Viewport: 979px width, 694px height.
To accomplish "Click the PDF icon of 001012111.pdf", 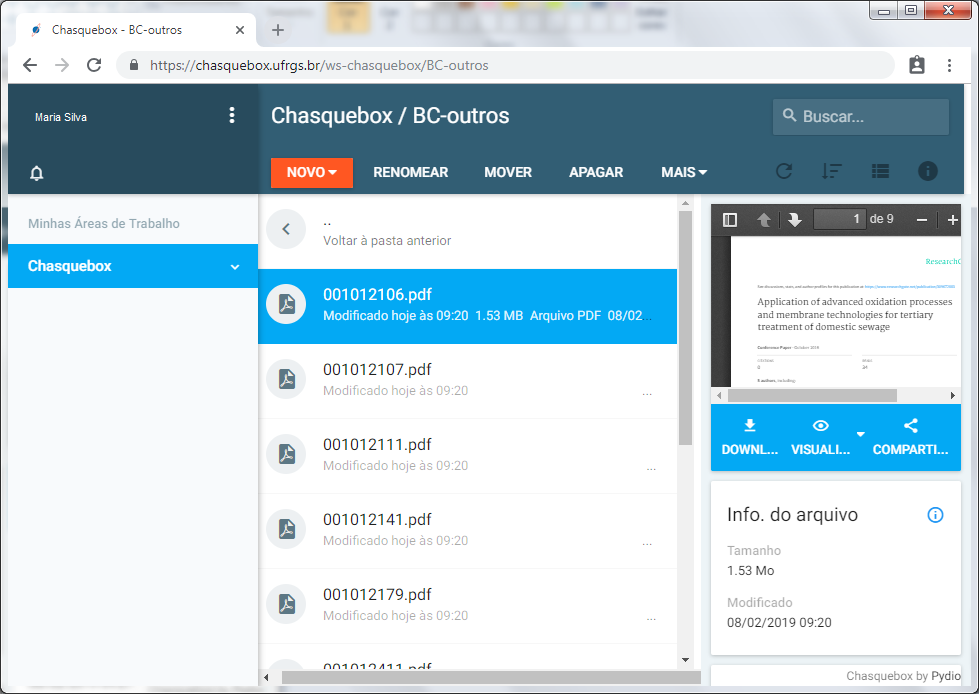I will pos(287,454).
